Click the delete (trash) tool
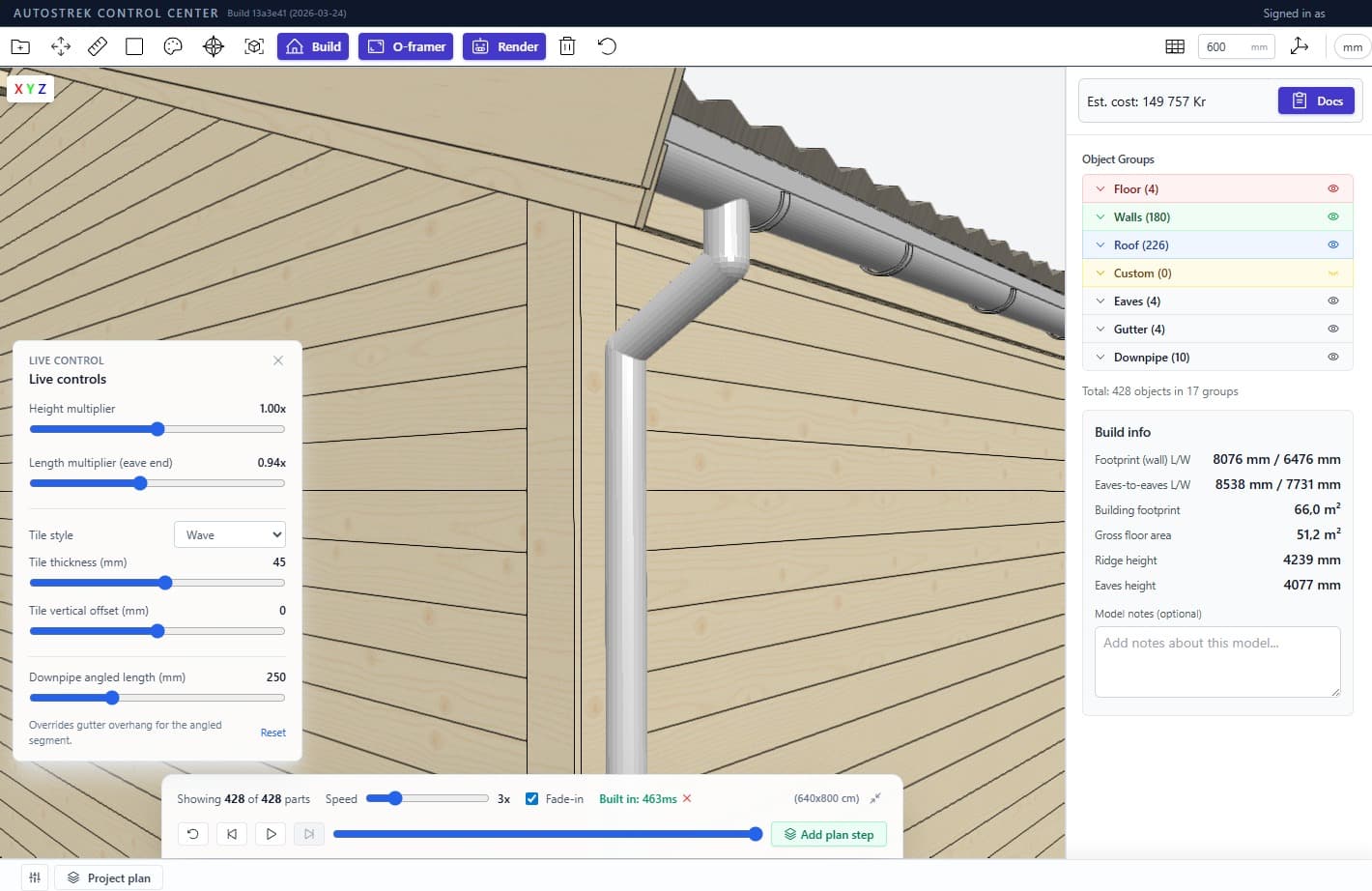This screenshot has height=891, width=1372. [567, 45]
